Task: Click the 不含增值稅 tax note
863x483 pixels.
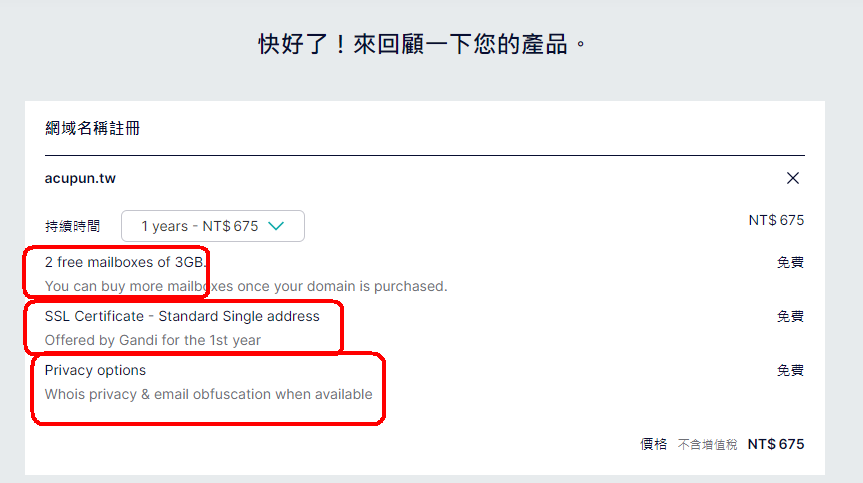Action: 707,444
